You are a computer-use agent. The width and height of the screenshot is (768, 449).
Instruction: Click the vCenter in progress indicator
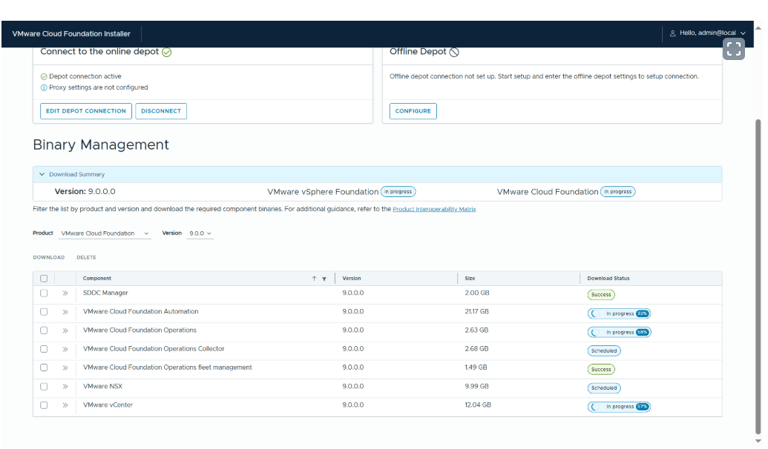coord(619,407)
